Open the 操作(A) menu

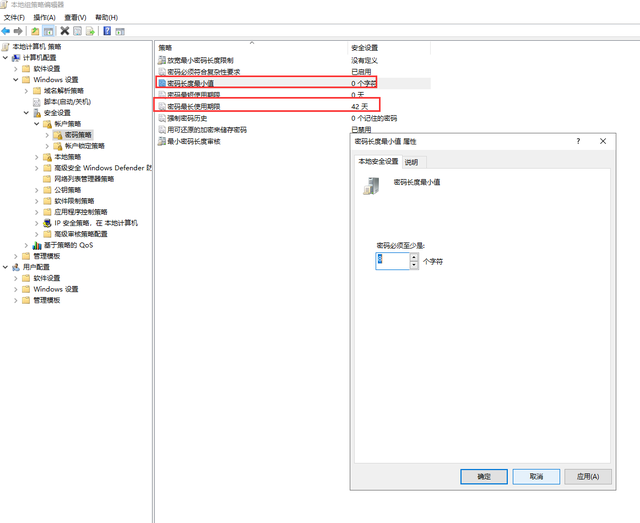pyautogui.click(x=44, y=18)
